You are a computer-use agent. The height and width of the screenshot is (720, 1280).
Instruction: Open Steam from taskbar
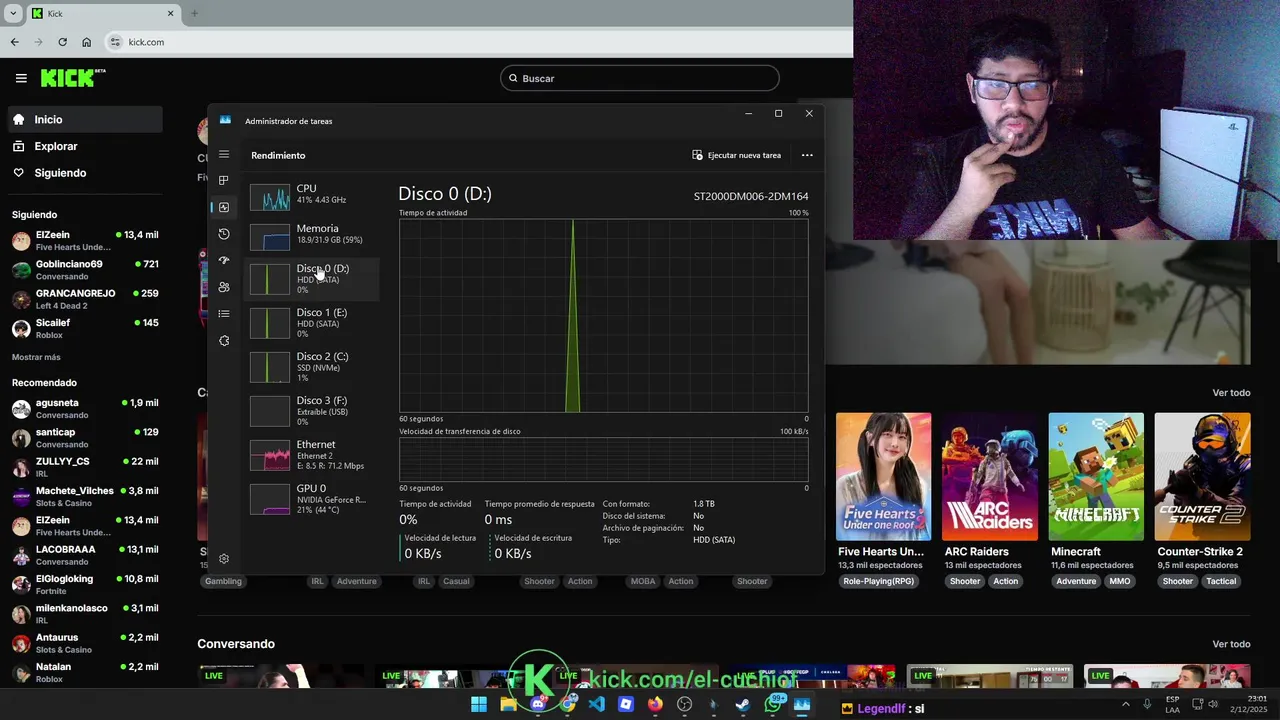coord(743,704)
